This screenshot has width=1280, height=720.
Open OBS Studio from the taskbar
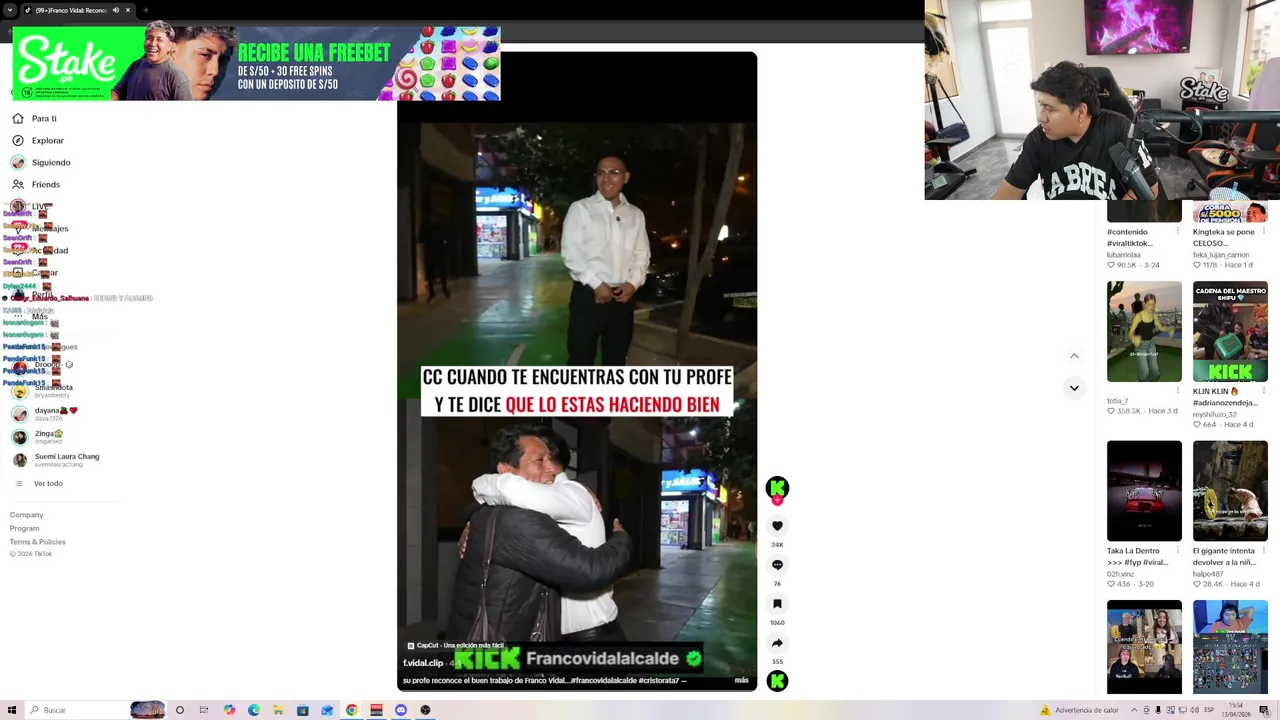[x=425, y=710]
